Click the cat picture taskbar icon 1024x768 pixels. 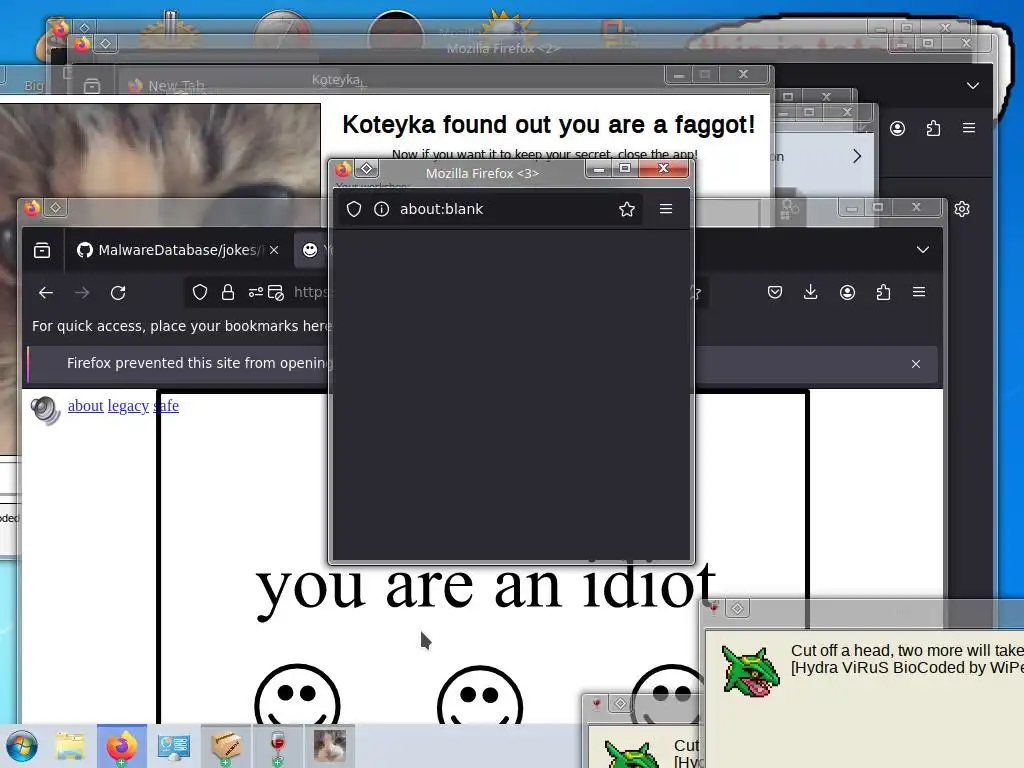(330, 746)
